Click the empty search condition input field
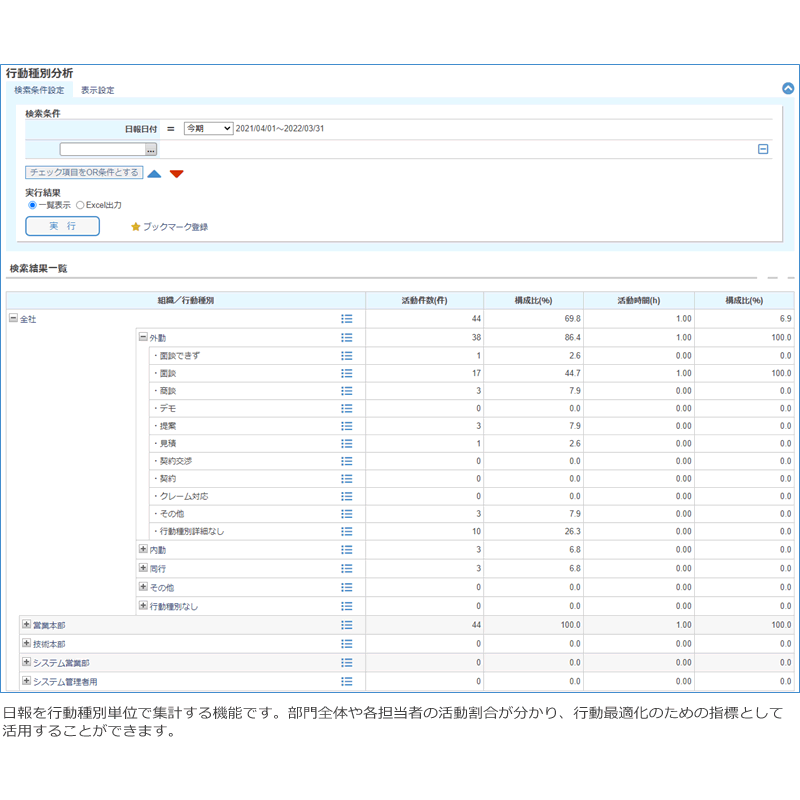 click(x=102, y=149)
